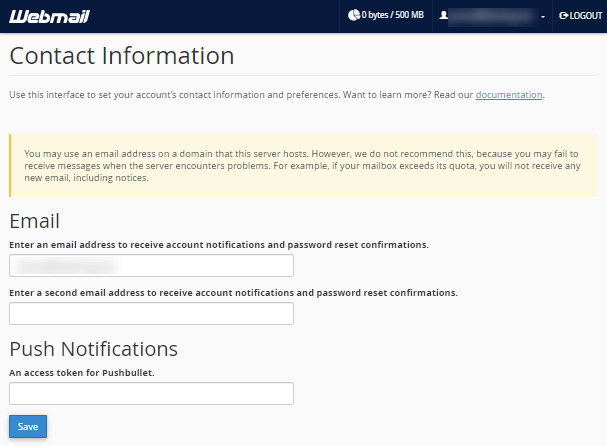Focus the second email address field
The height and width of the screenshot is (446, 607).
point(151,314)
